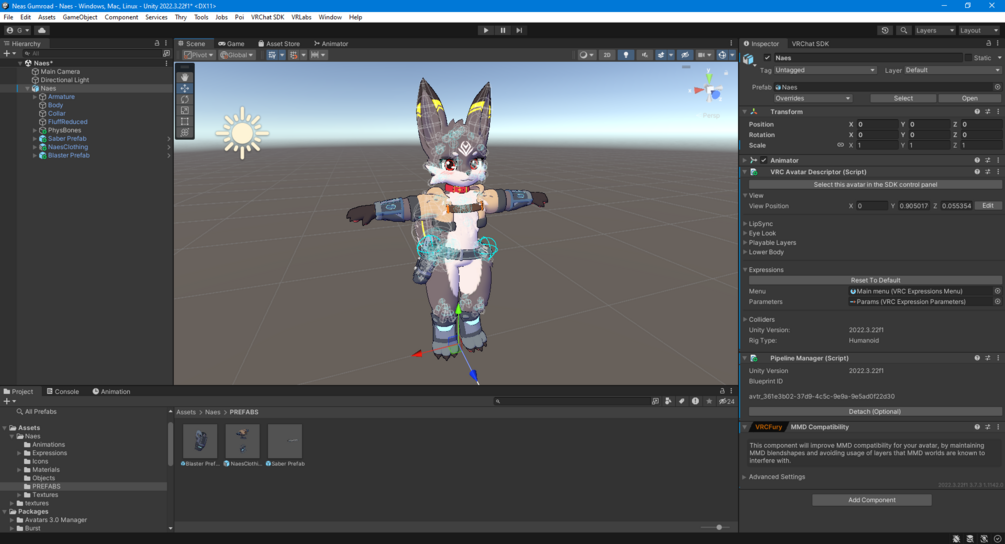Toggle grid snapping icon
This screenshot has width=1005, height=544.
pos(294,55)
